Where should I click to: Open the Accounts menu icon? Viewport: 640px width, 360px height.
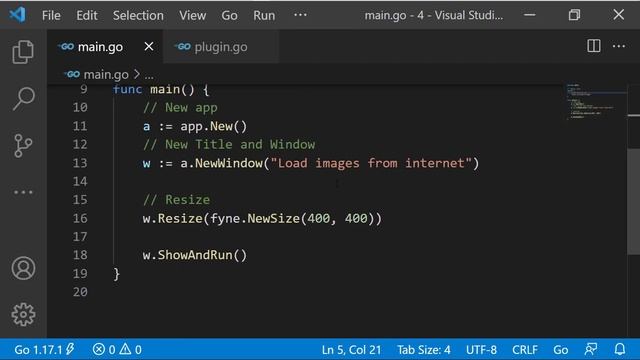click(23, 268)
